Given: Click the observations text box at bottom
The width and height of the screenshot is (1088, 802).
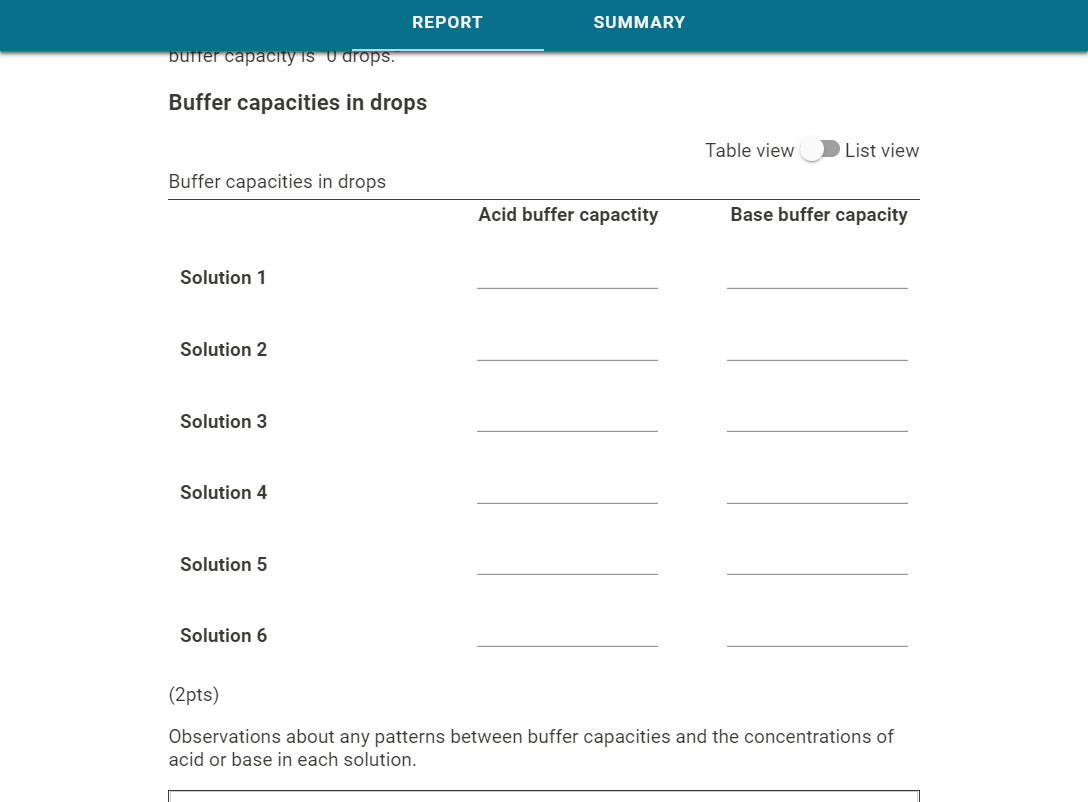Looking at the screenshot, I should tap(543, 795).
